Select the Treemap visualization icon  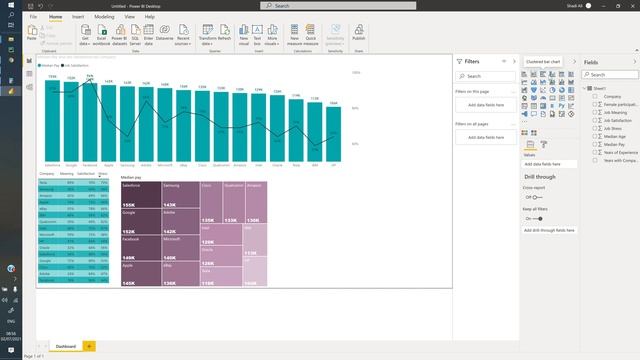[571, 90]
